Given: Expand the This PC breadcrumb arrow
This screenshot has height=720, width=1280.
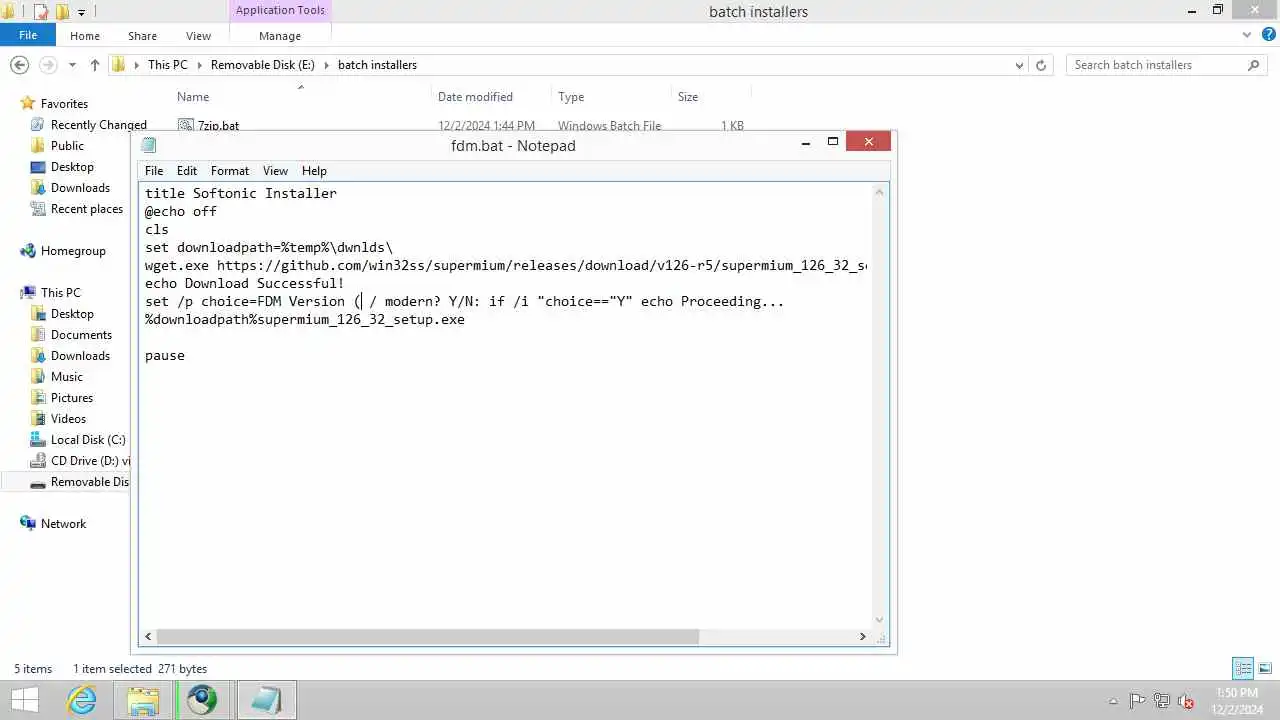Looking at the screenshot, I should [199, 65].
